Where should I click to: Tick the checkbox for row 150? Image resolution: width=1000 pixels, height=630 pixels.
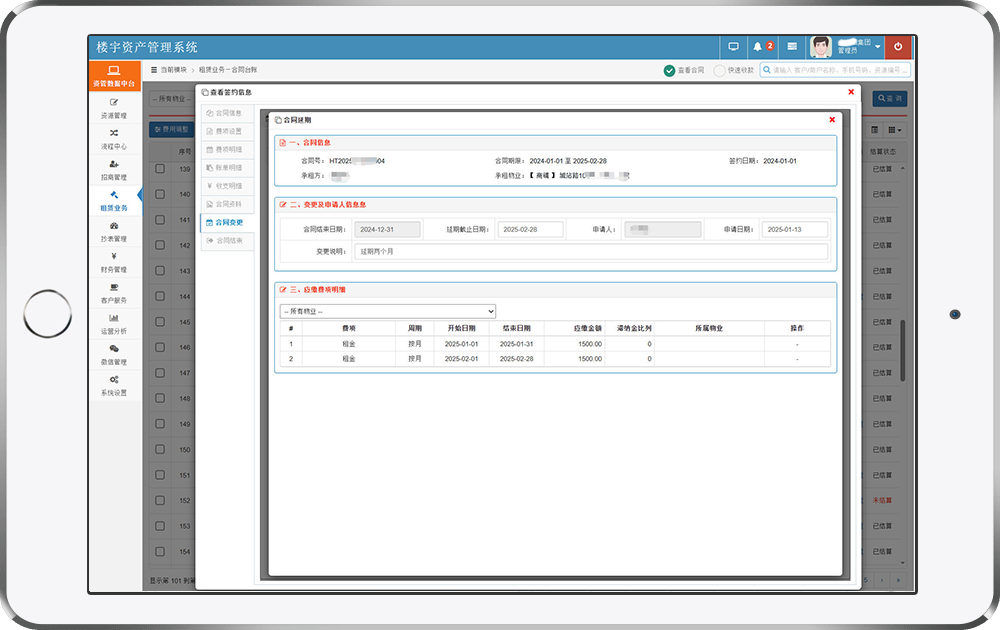coord(160,450)
